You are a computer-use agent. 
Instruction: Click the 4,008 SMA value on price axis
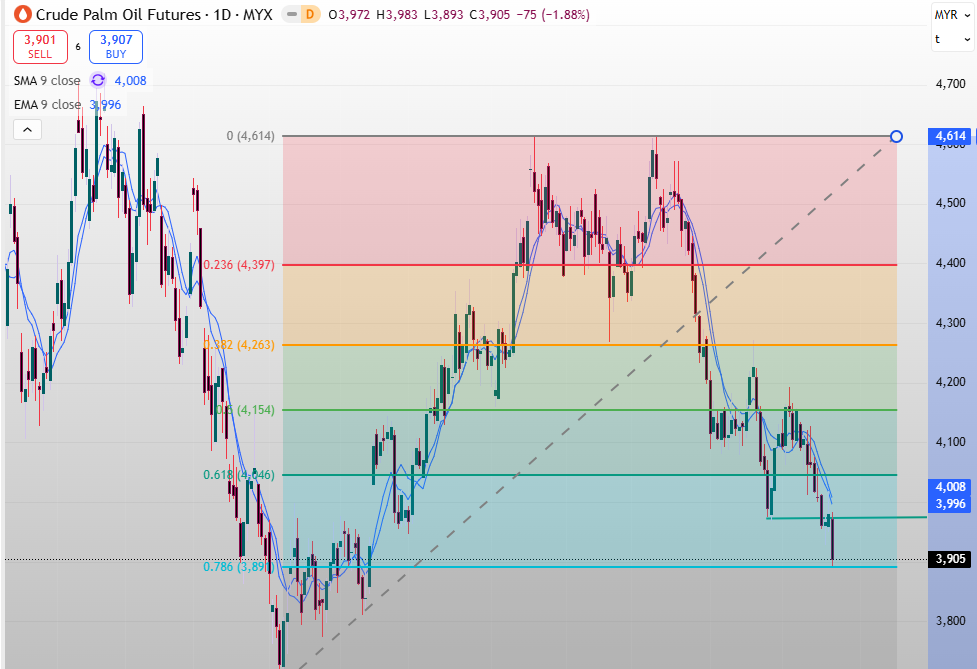[949, 487]
